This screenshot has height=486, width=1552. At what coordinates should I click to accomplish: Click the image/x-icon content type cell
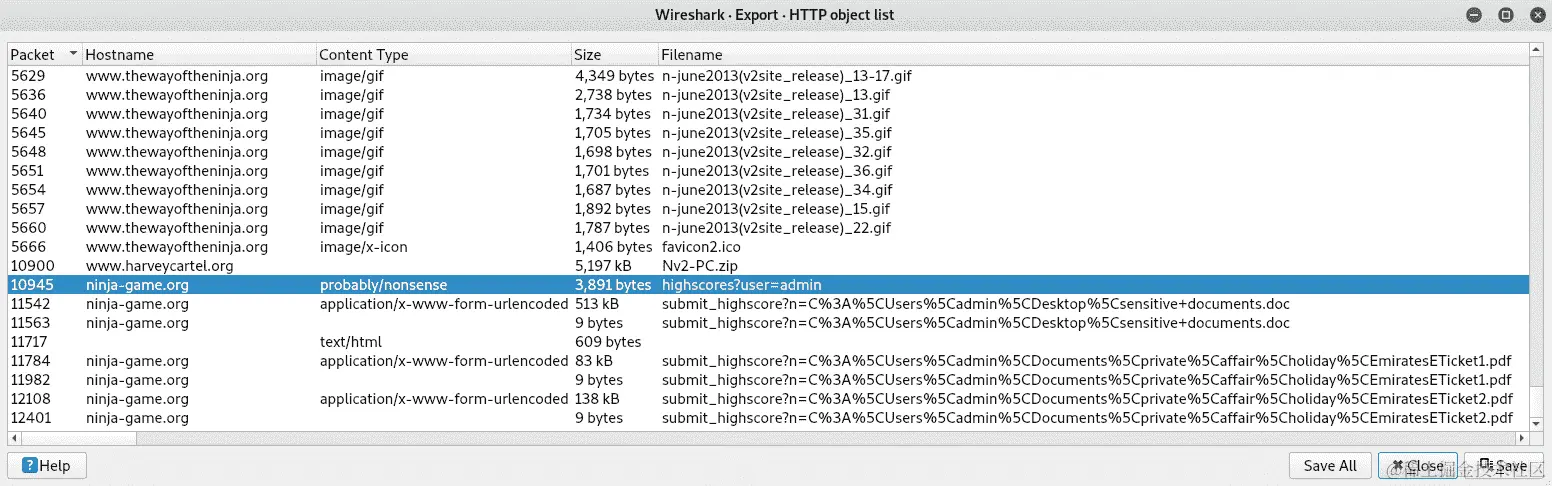(364, 247)
